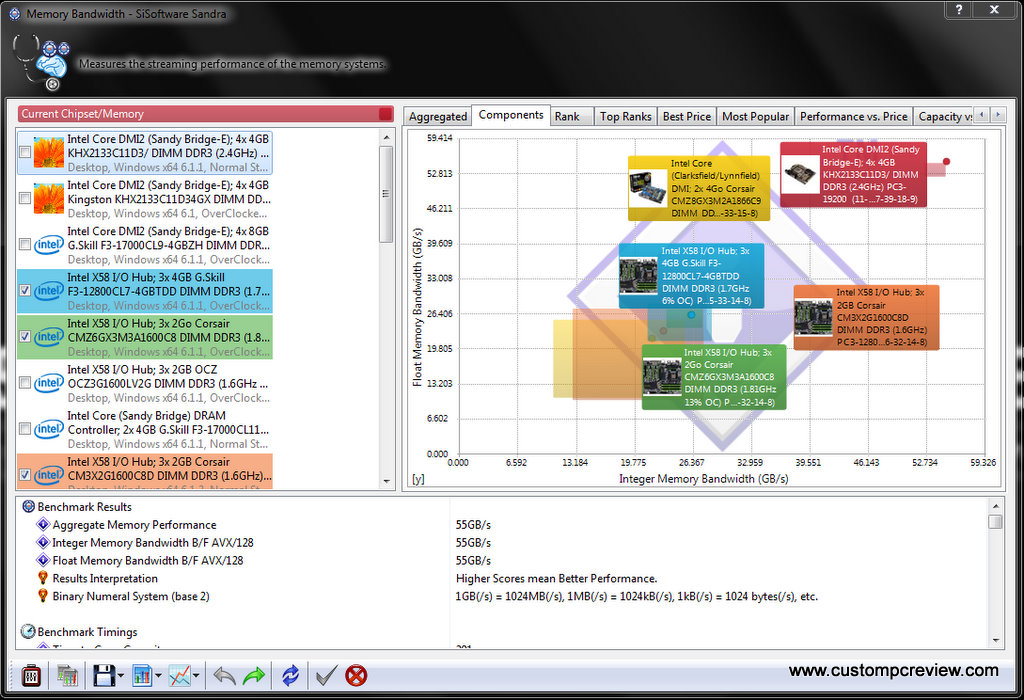Image resolution: width=1024 pixels, height=700 pixels.
Task: Click down arrow of results panel scrollbar
Action: 995,641
